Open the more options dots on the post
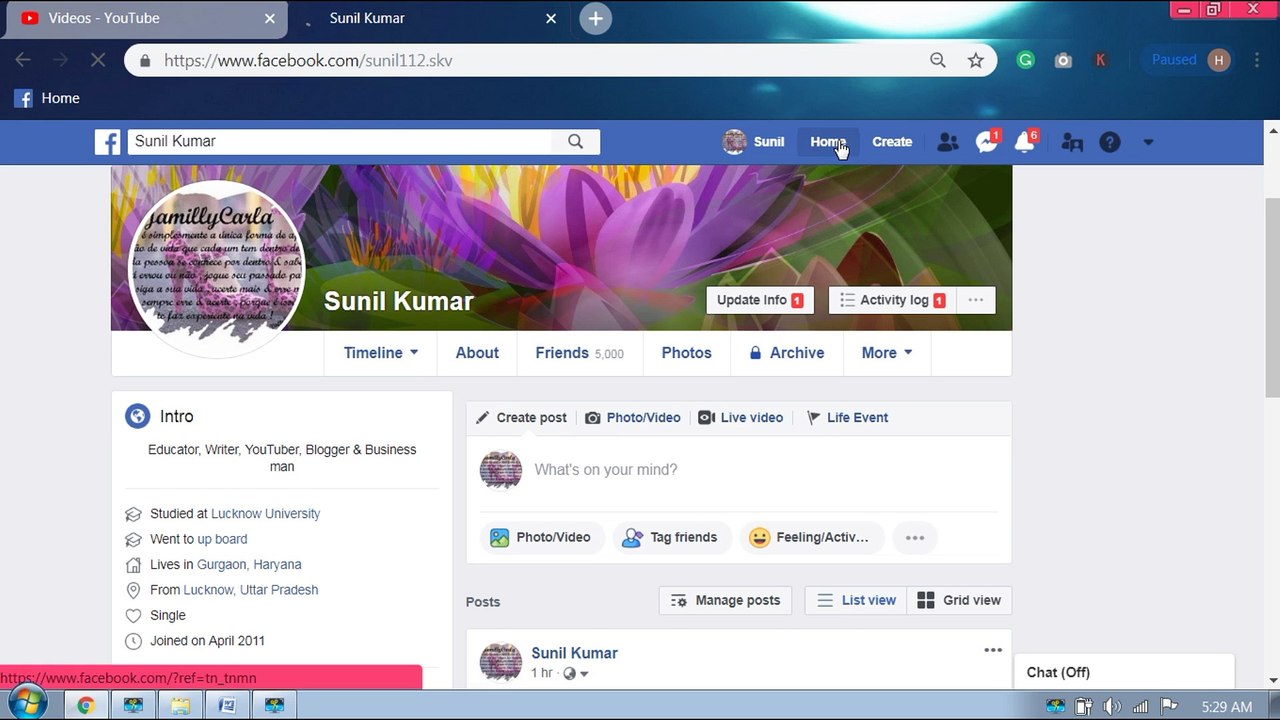 tap(993, 650)
